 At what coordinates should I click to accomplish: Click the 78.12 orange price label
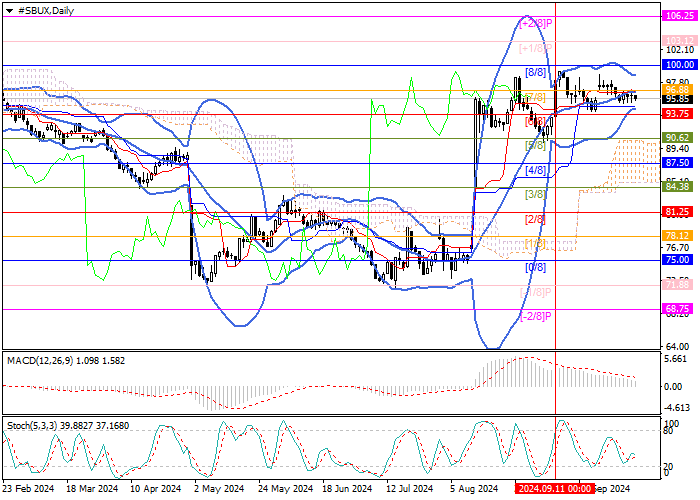pos(678,236)
